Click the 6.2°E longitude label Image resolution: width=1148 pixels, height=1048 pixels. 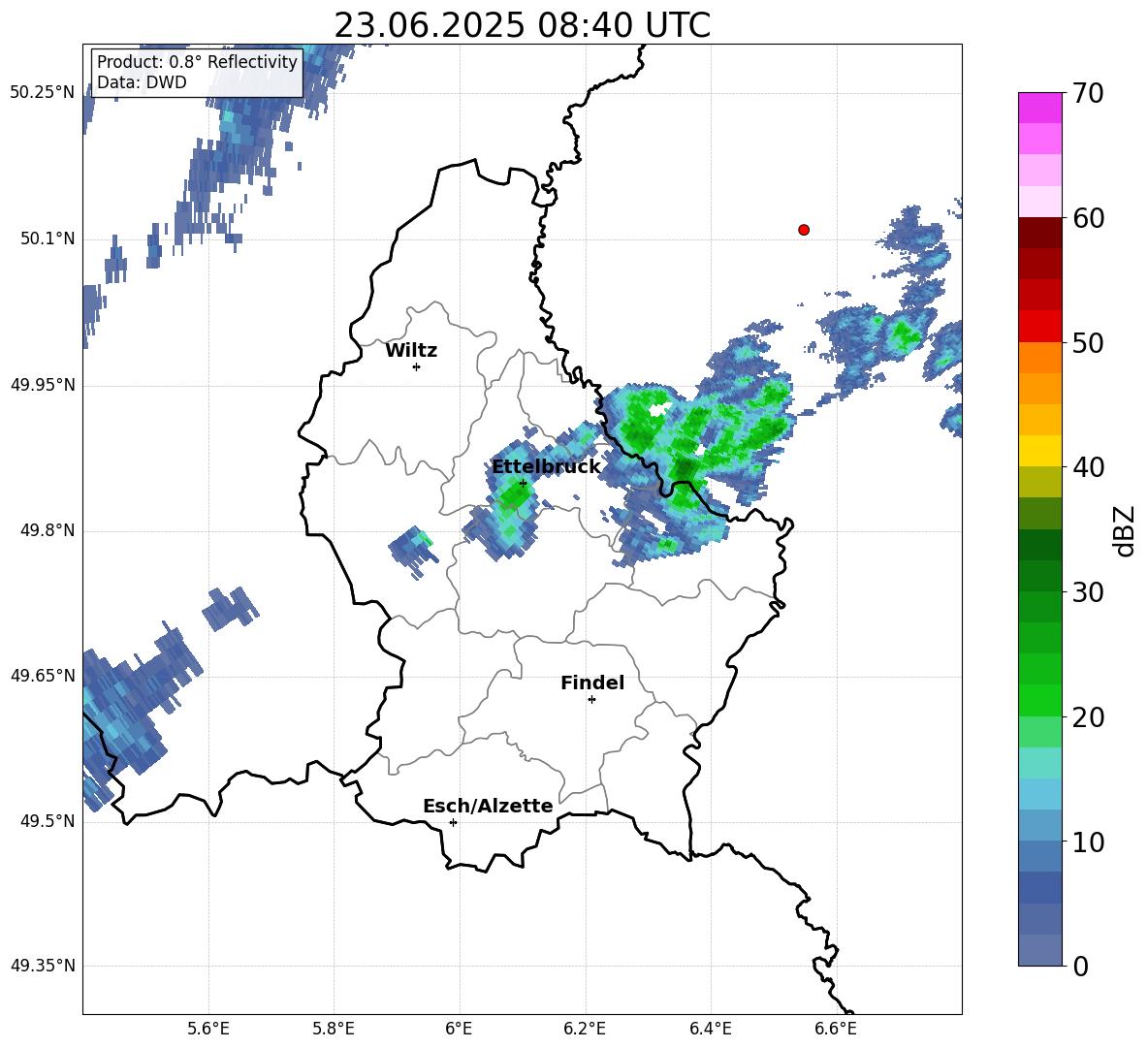(585, 1030)
